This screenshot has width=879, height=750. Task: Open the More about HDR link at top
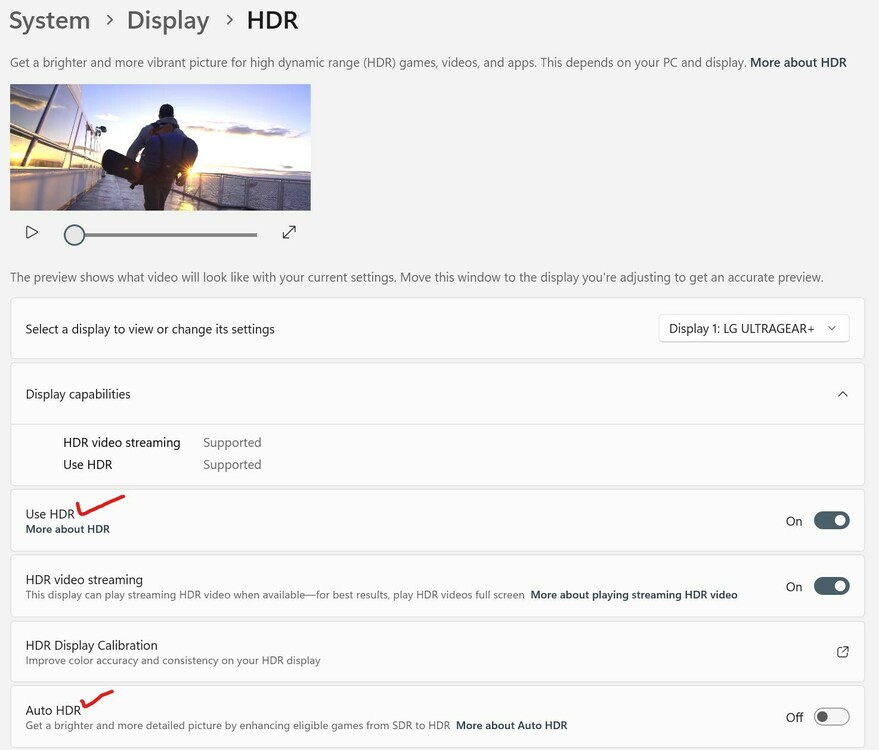pyautogui.click(x=797, y=62)
